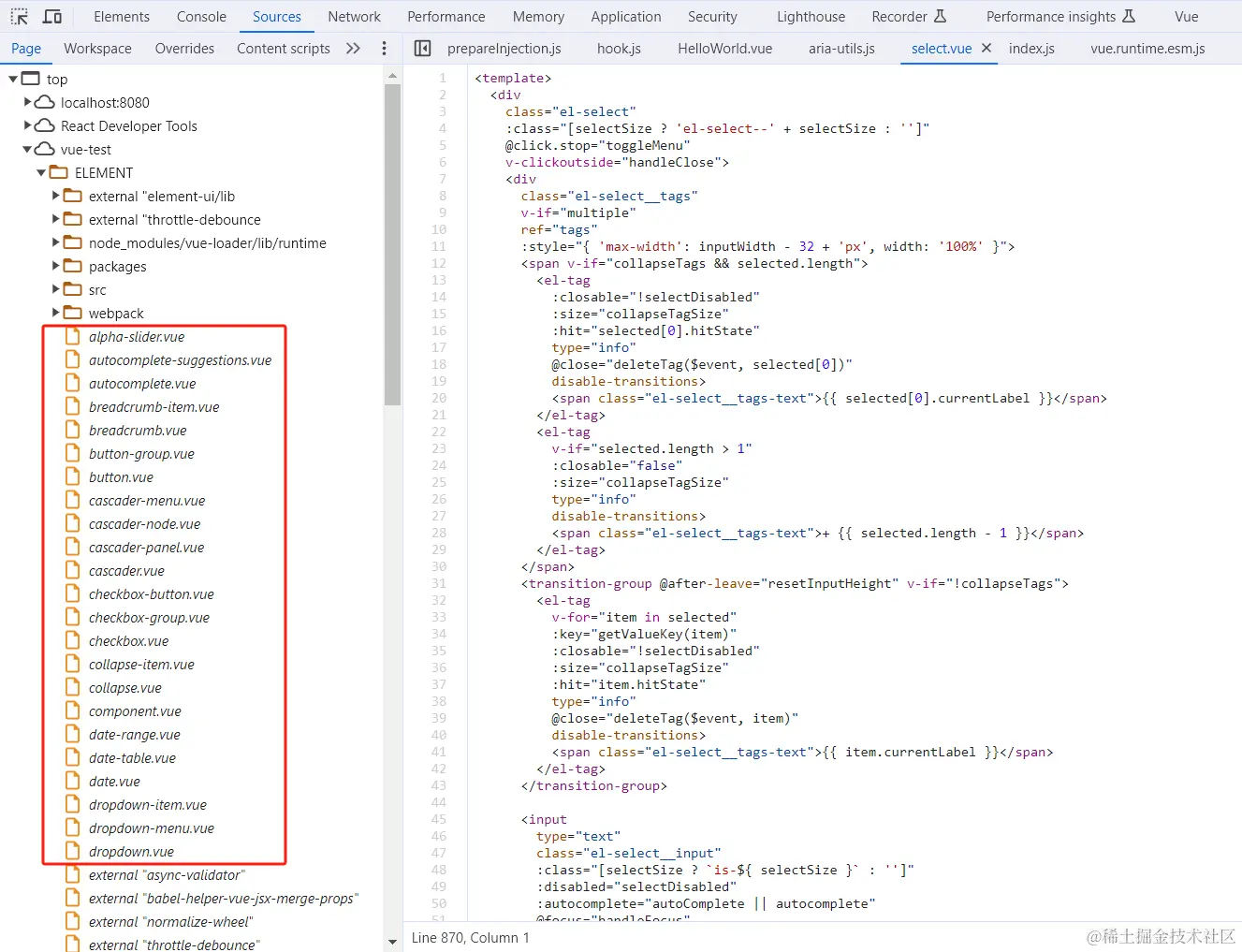This screenshot has width=1242, height=952.
Task: Show more navigator tabs chevron
Action: coord(353,49)
